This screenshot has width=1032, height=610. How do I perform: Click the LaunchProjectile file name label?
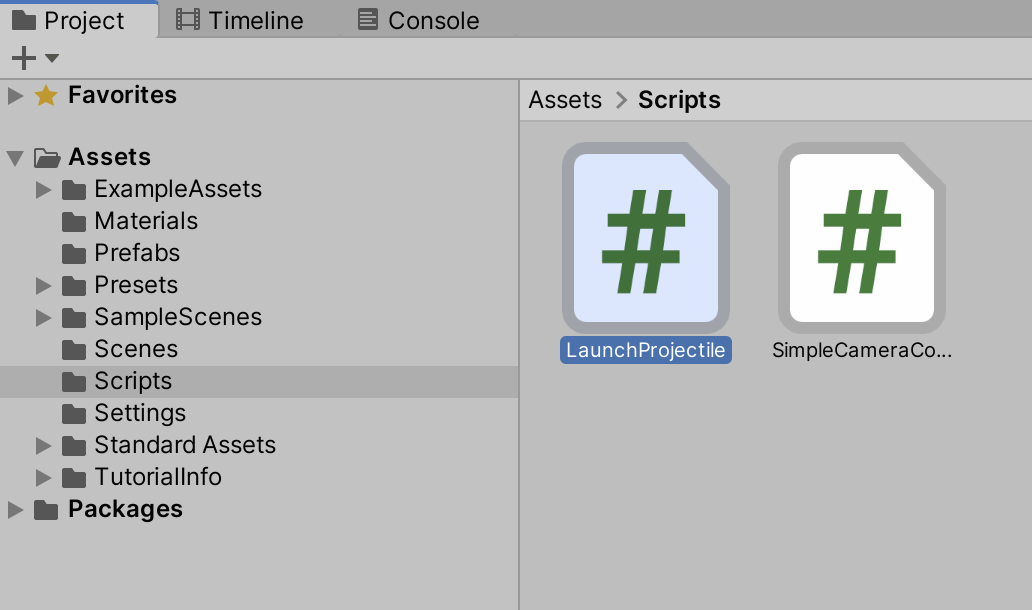(645, 351)
